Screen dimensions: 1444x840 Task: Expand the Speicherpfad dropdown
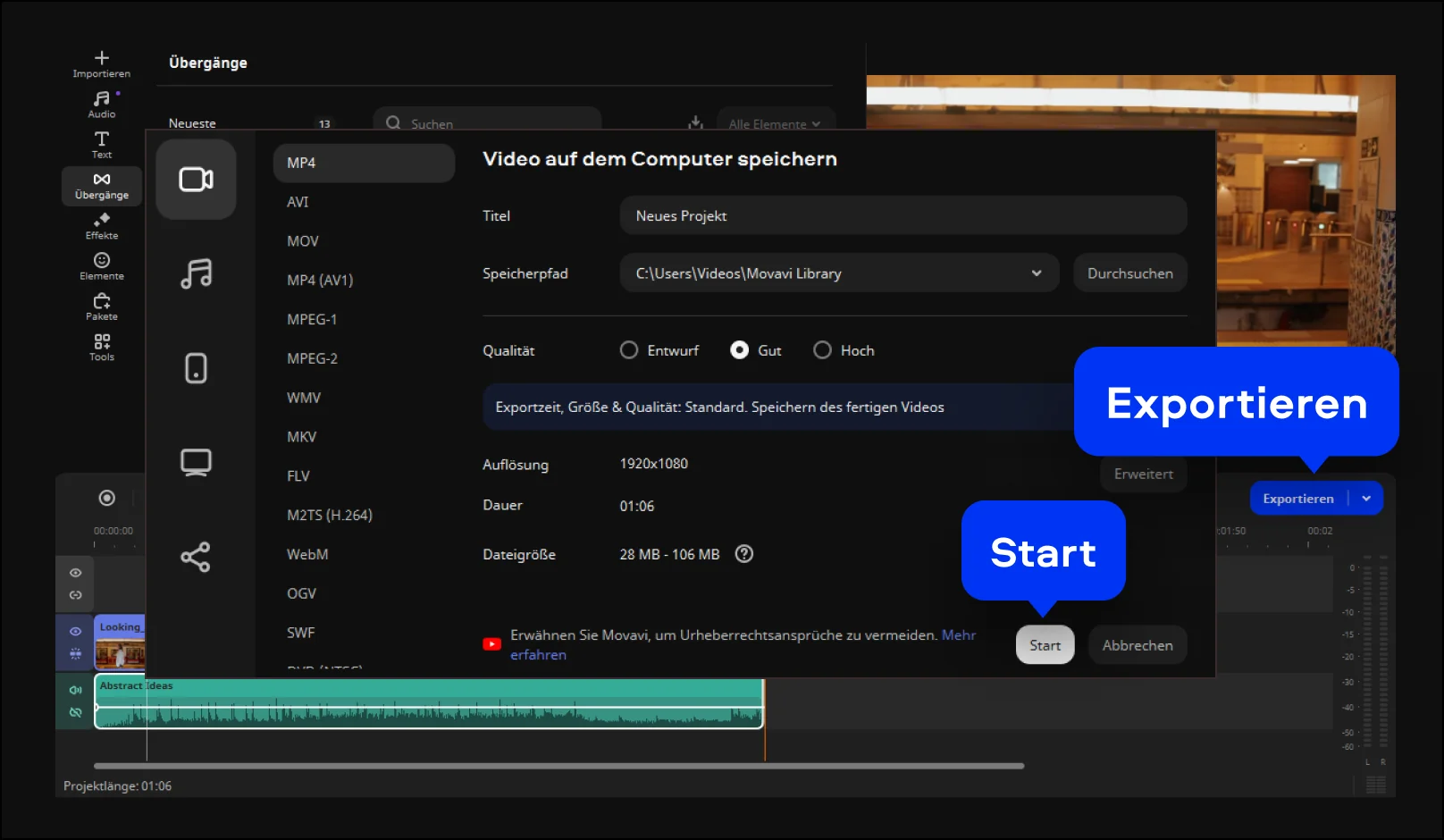click(x=1036, y=273)
